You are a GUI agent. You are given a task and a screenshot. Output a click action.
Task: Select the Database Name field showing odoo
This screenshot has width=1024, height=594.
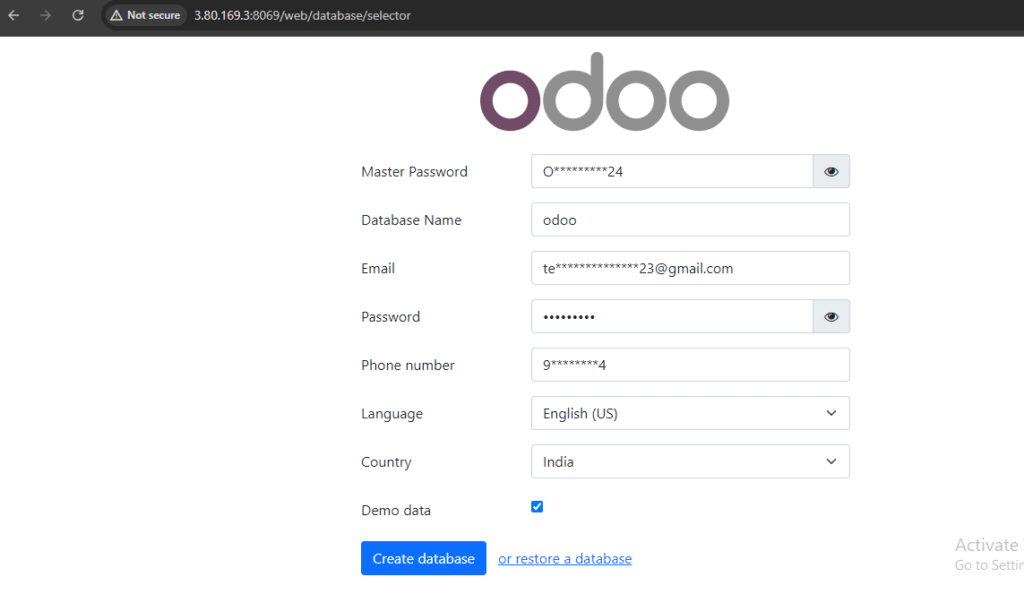pos(690,219)
